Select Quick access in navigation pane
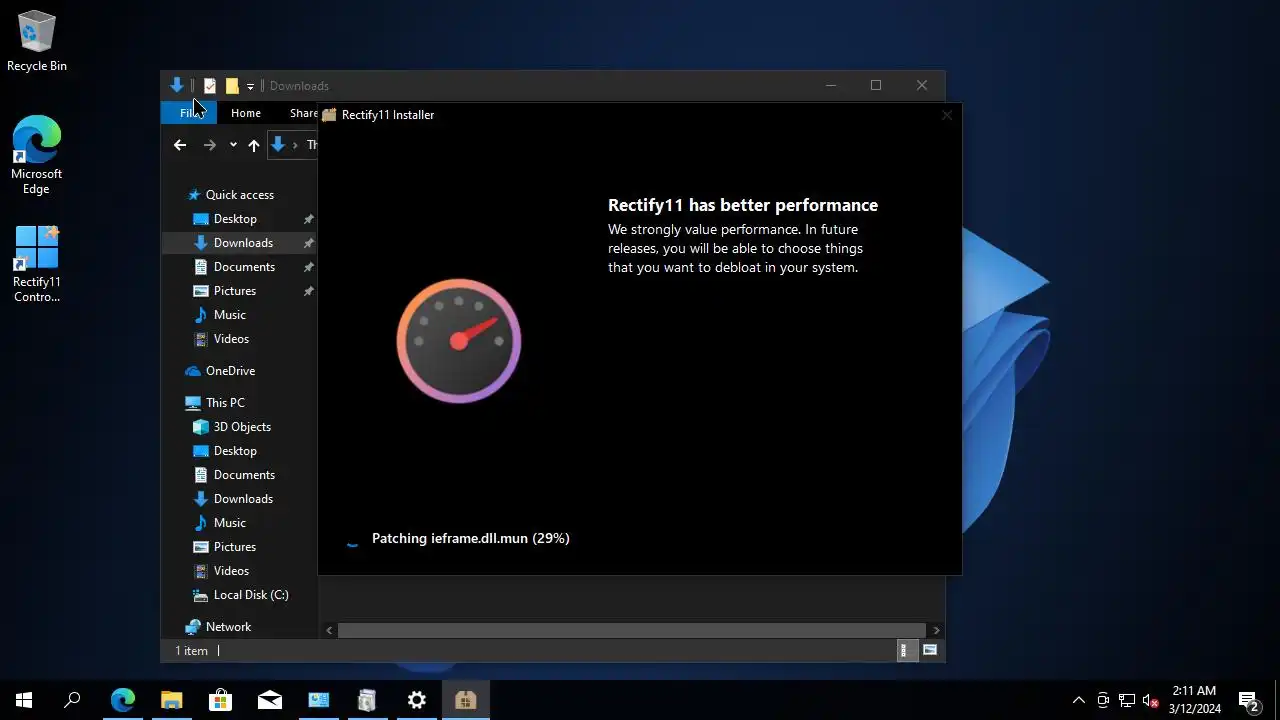This screenshot has width=1280, height=720. [x=240, y=195]
